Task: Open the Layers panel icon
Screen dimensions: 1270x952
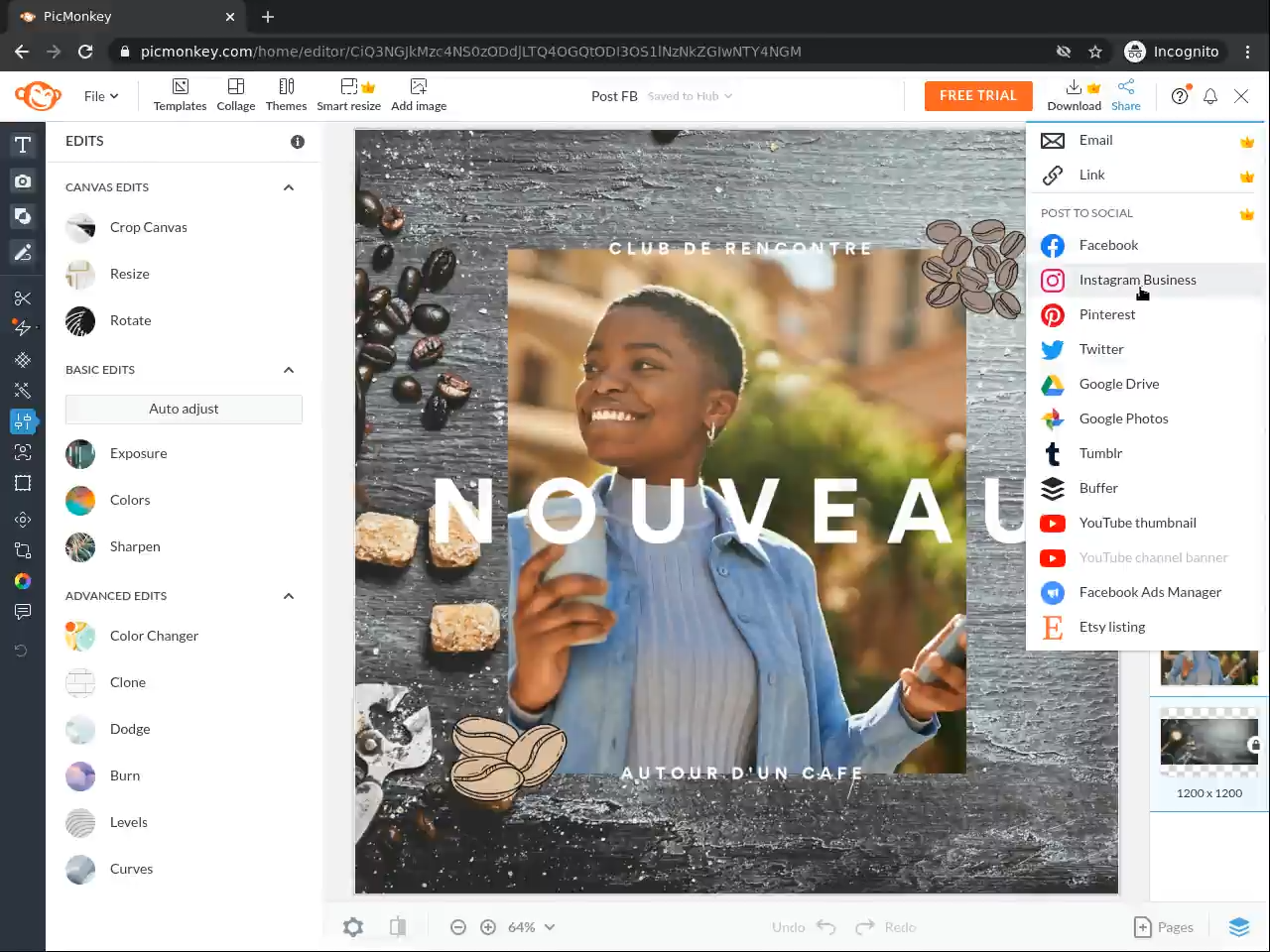Action: pos(1239,927)
